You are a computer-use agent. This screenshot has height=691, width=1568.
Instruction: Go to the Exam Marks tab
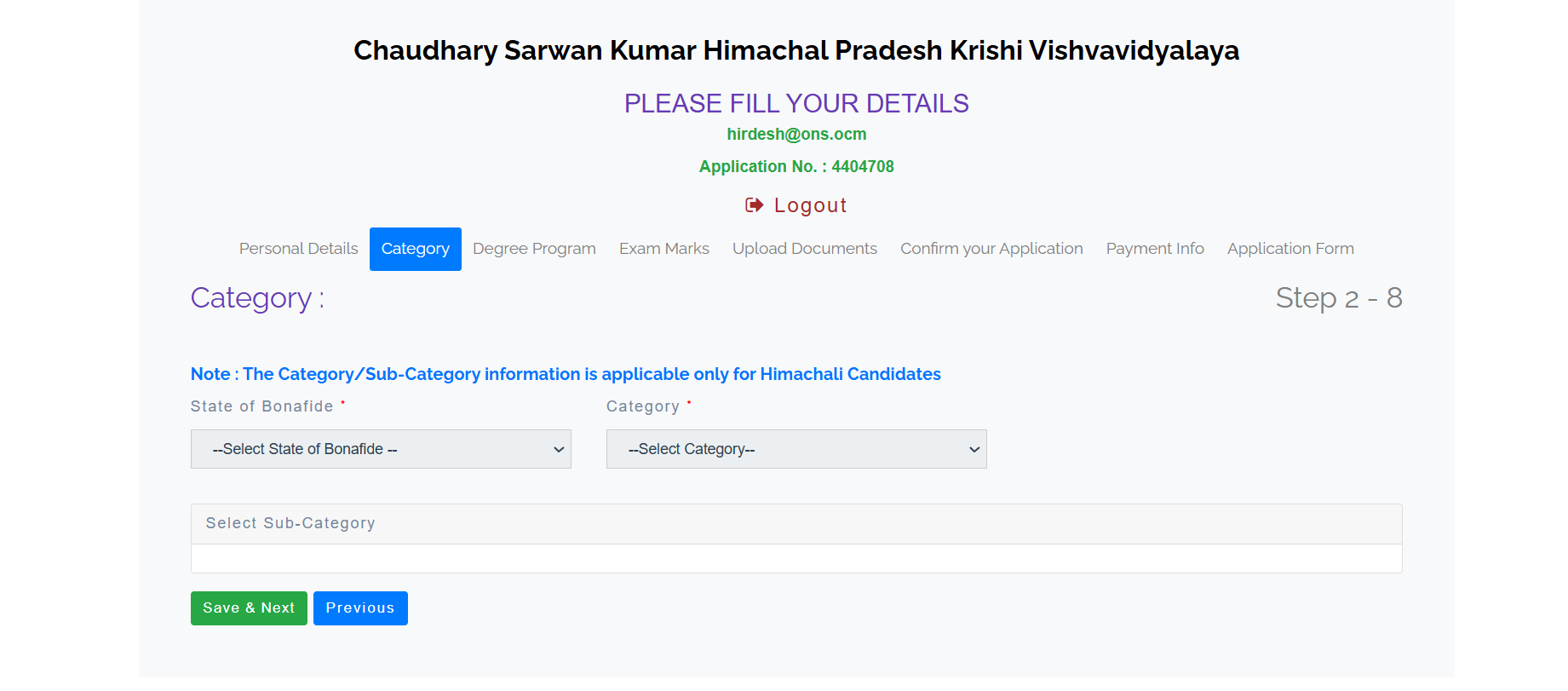click(x=663, y=249)
